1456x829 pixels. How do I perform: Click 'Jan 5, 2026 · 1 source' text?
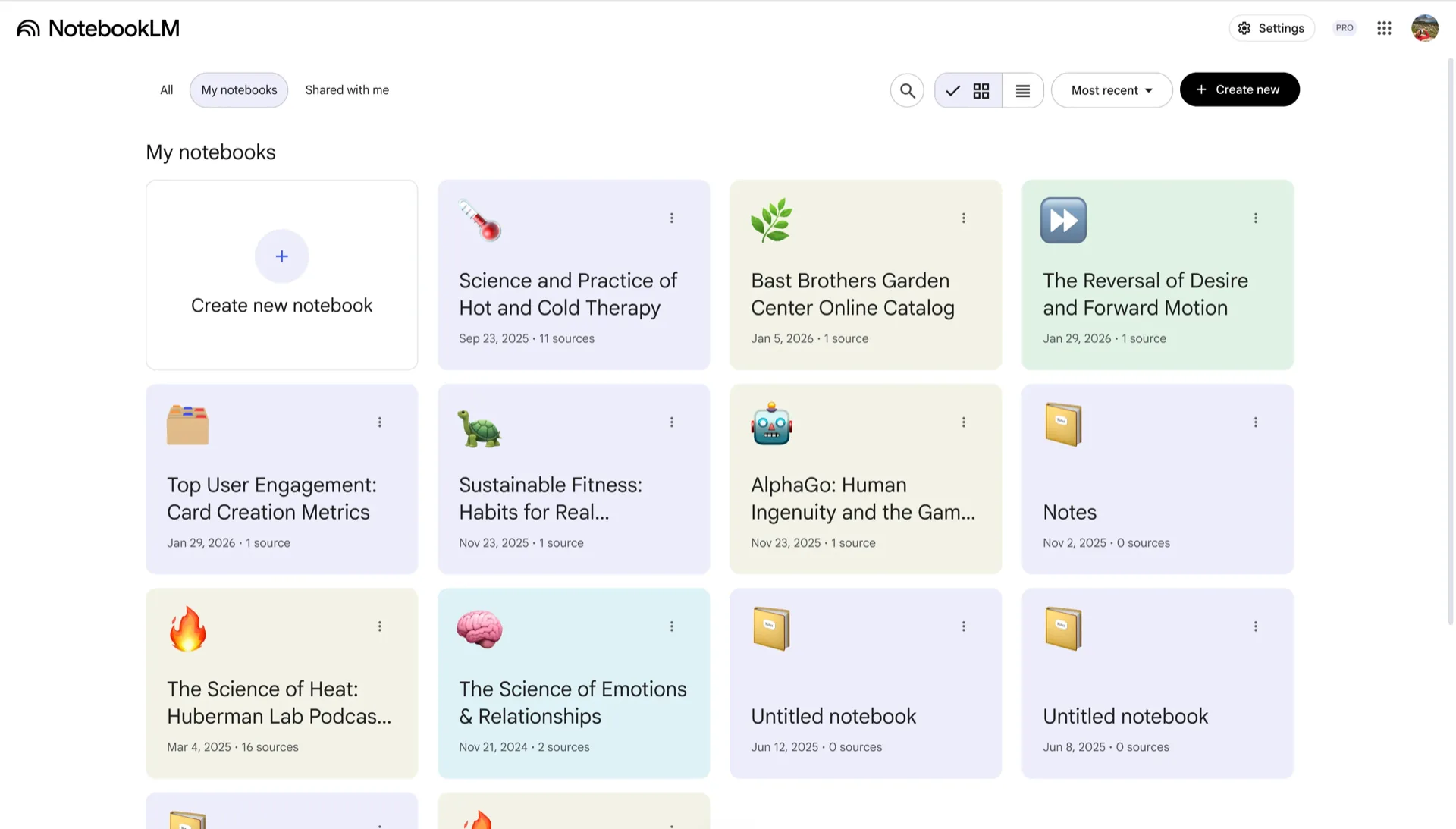(x=809, y=339)
